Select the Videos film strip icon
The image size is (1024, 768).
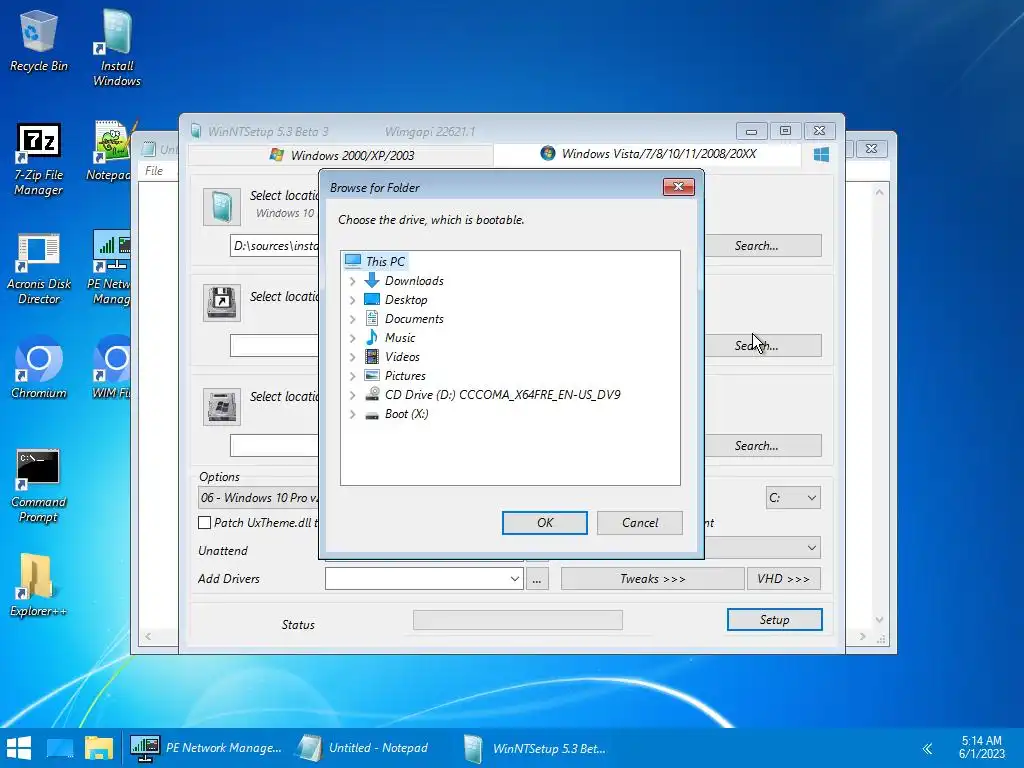coord(372,356)
